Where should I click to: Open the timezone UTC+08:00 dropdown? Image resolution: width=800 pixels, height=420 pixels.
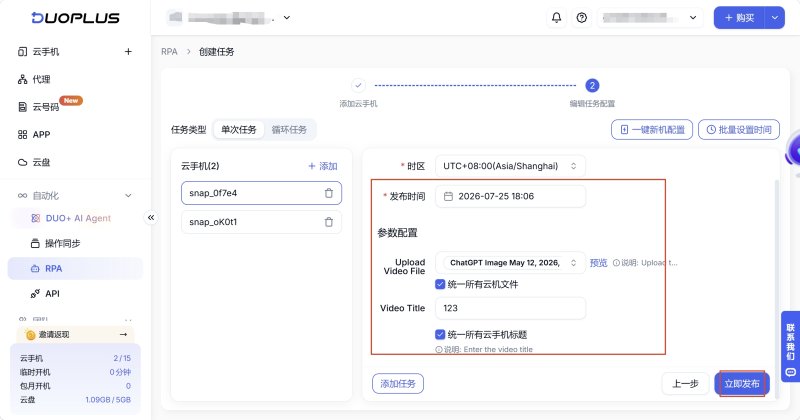pyautogui.click(x=510, y=166)
